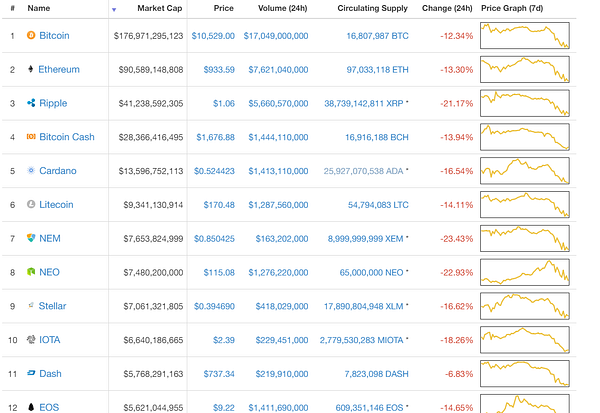600x413 pixels.
Task: Open Bitcoin price $10,529.00 link
Action: (x=213, y=36)
